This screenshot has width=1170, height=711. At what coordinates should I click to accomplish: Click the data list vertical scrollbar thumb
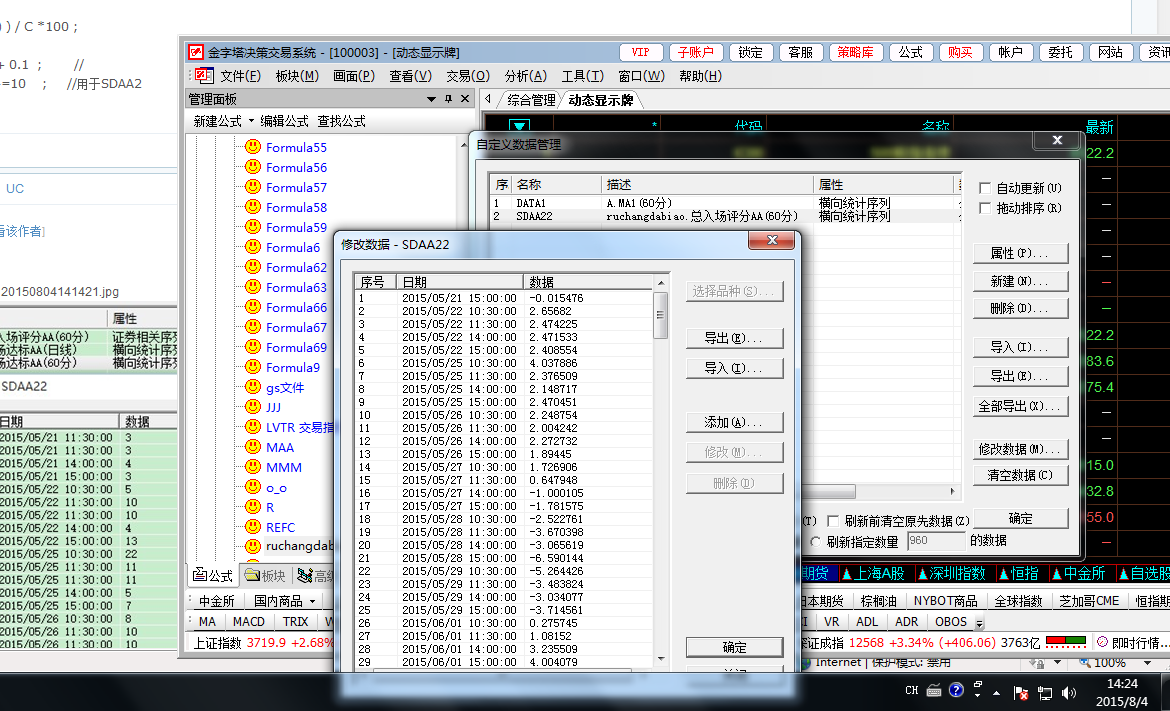[x=660, y=314]
